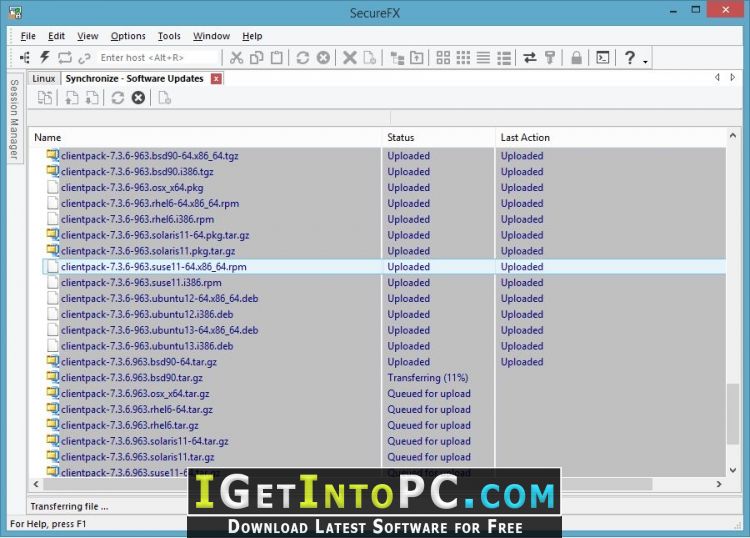
Task: Toggle the folder tree view icon
Action: pos(397,58)
